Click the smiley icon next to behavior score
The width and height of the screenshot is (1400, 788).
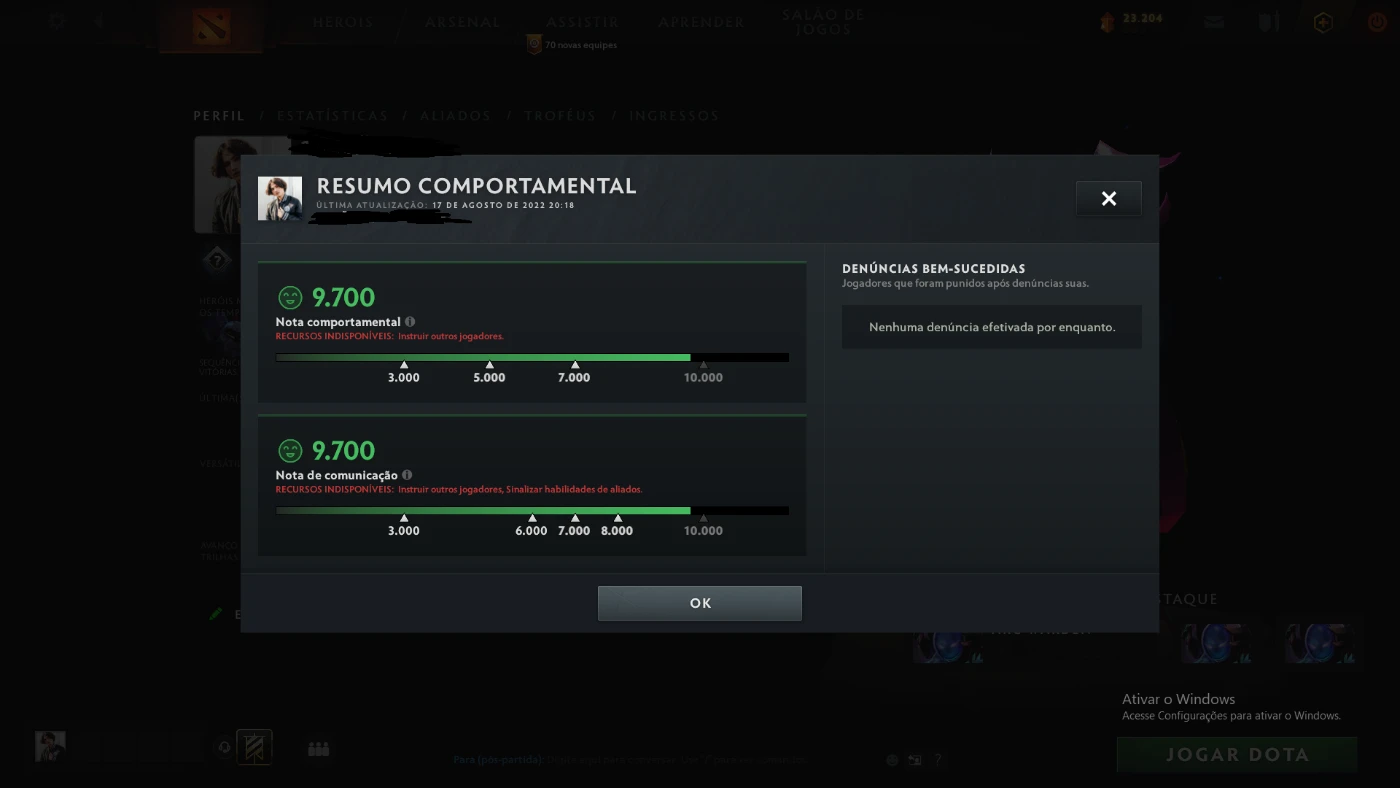click(290, 298)
